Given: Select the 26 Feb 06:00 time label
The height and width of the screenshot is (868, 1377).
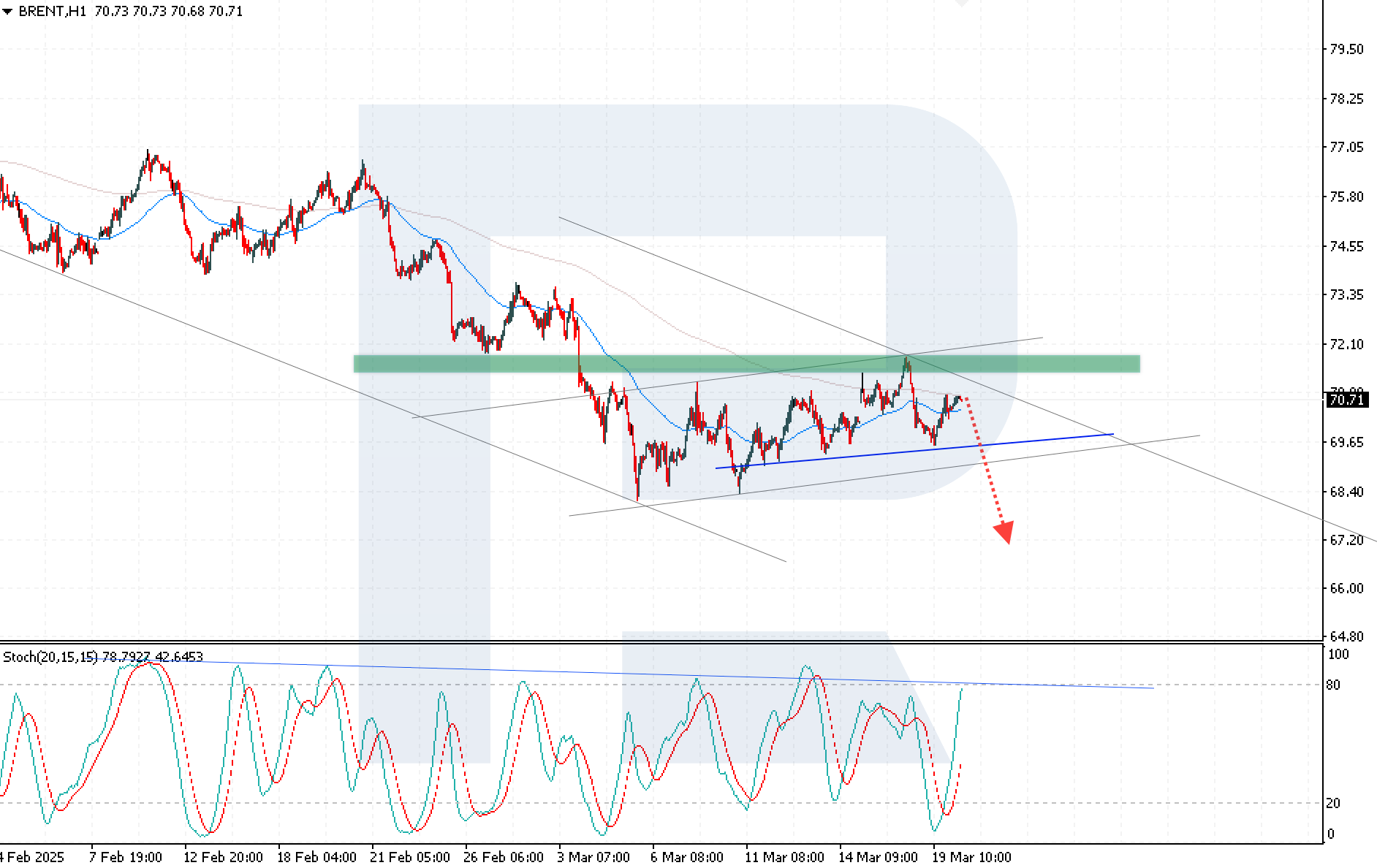Looking at the screenshot, I should click(504, 857).
